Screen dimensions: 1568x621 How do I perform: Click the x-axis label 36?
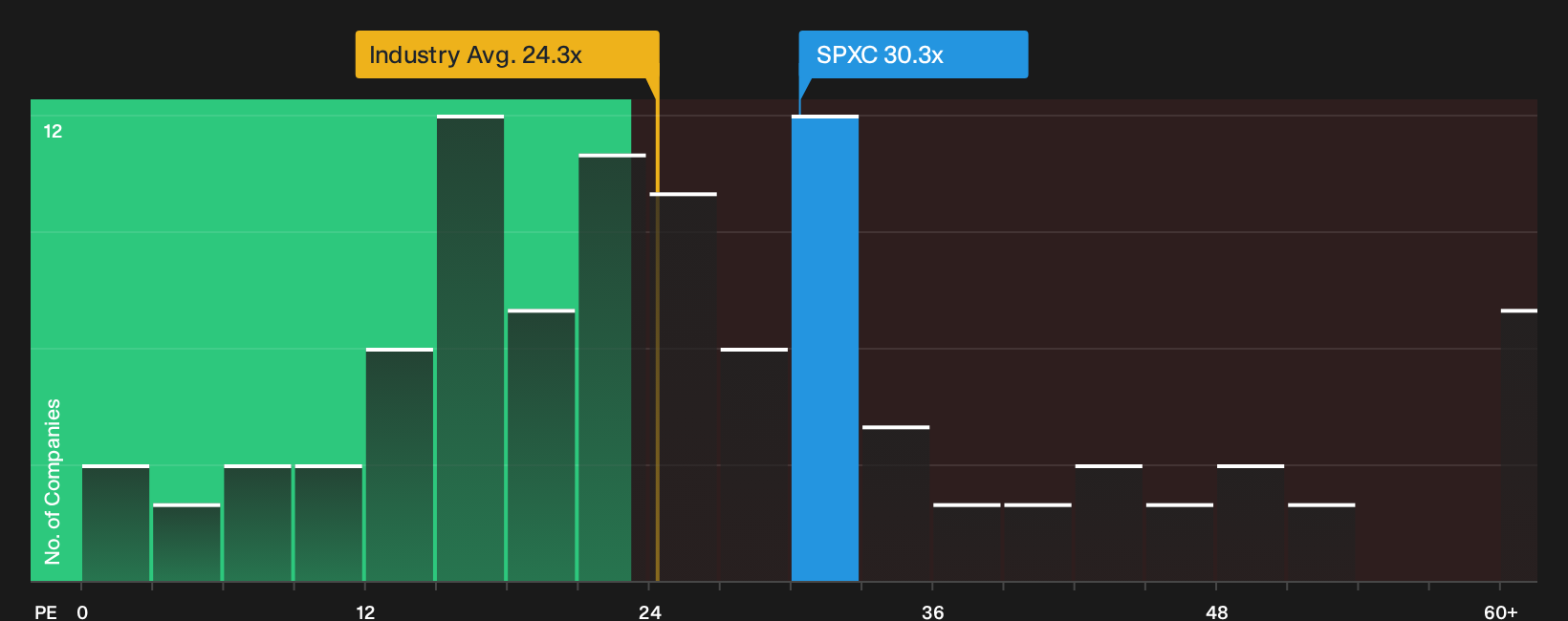point(933,611)
